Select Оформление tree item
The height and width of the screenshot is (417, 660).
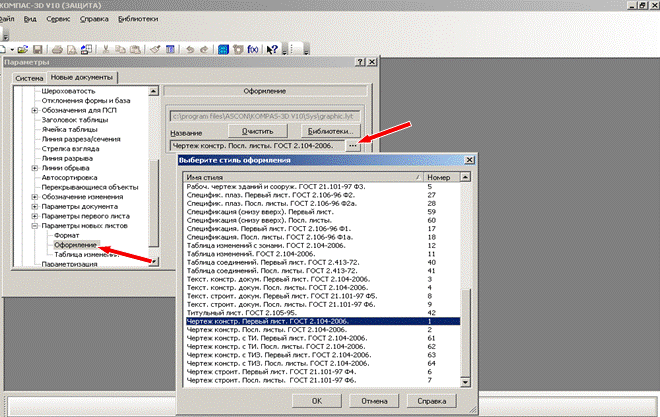(x=75, y=245)
